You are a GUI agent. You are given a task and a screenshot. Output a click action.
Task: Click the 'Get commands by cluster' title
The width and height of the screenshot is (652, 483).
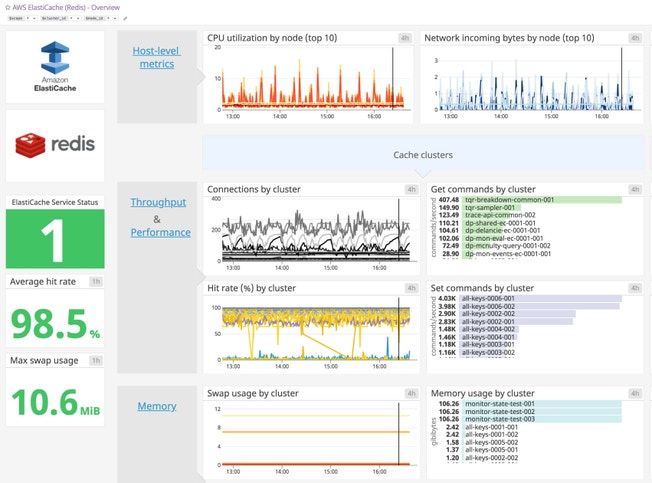483,189
